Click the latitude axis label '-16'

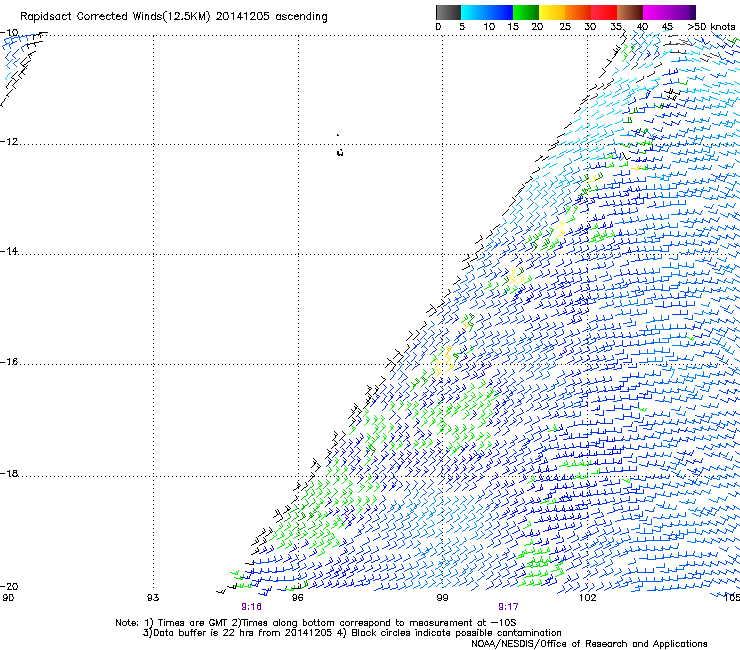point(9,362)
